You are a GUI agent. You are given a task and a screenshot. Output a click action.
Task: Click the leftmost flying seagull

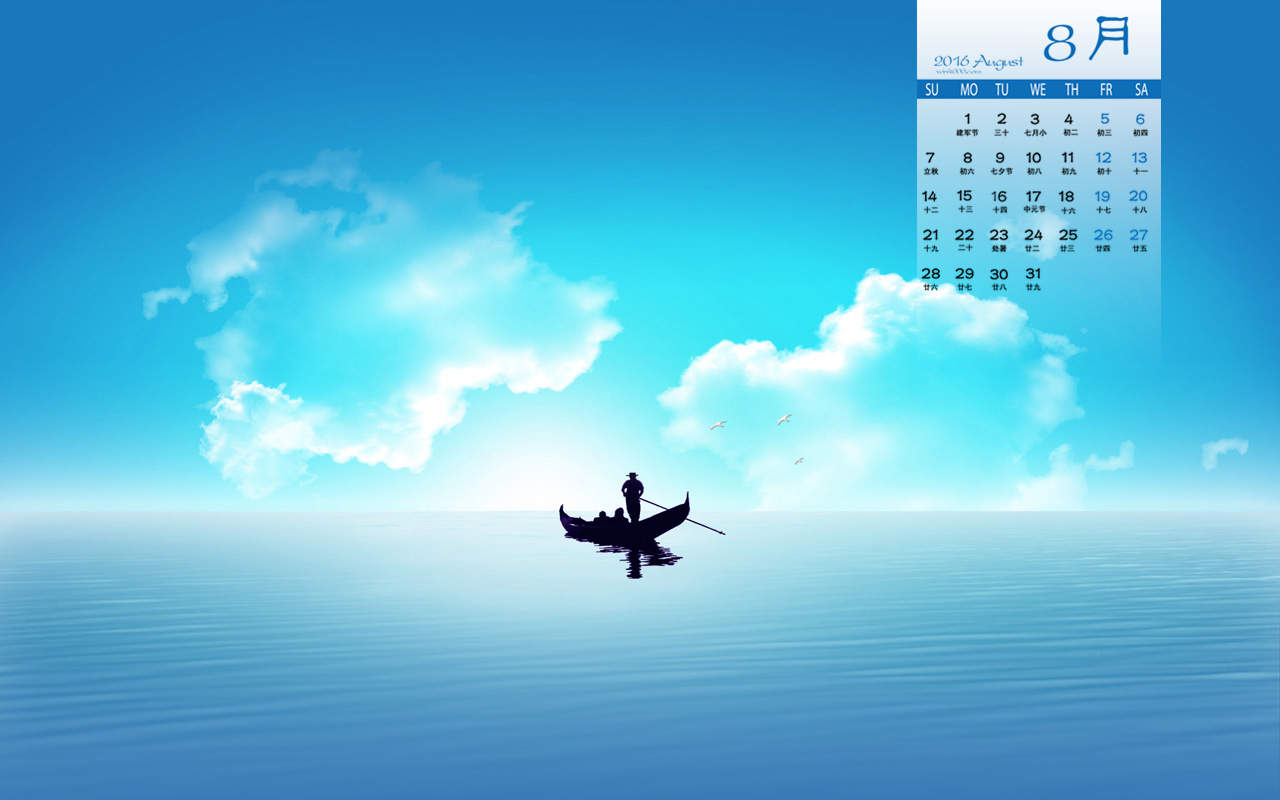tap(718, 425)
